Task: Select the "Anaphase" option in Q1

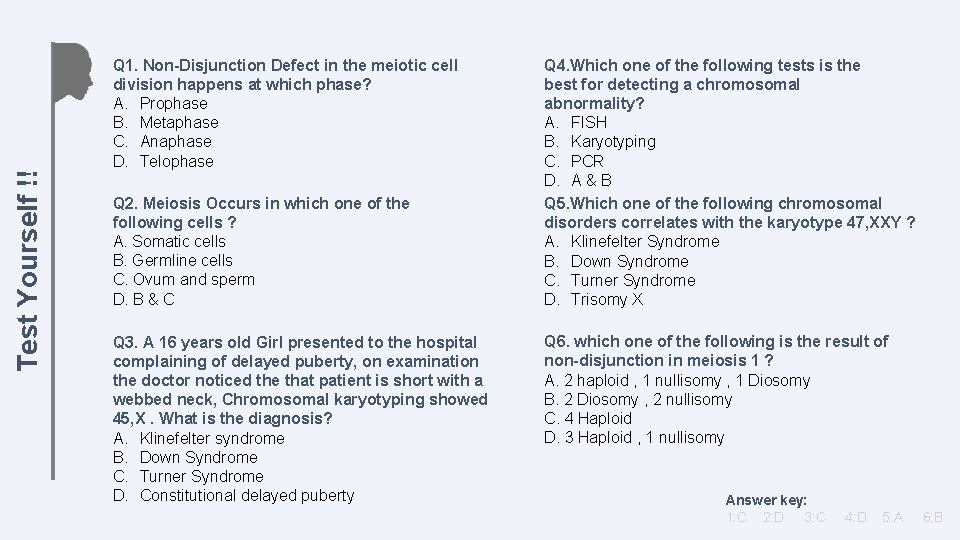Action: pos(175,141)
